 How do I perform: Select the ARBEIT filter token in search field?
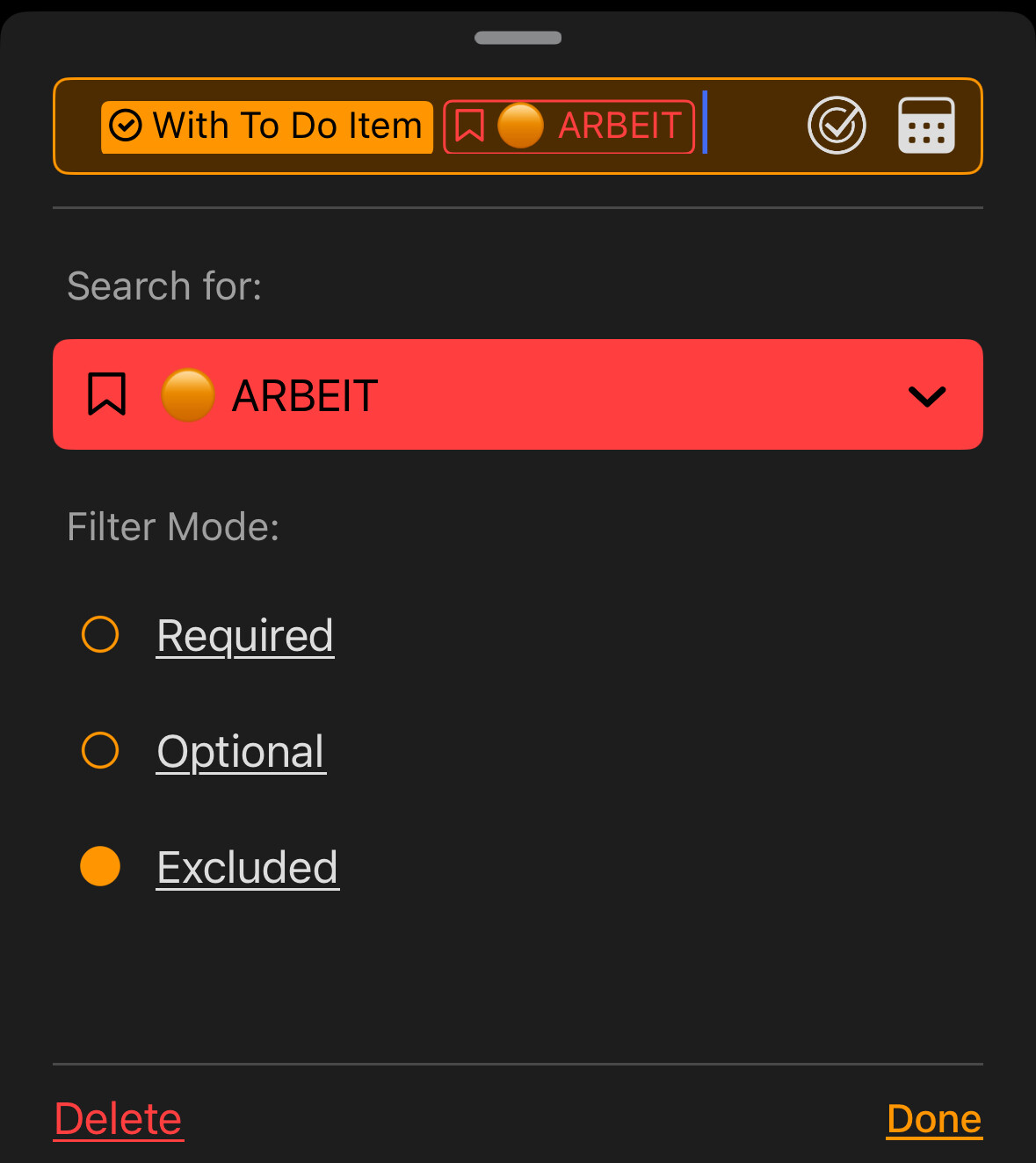(569, 126)
